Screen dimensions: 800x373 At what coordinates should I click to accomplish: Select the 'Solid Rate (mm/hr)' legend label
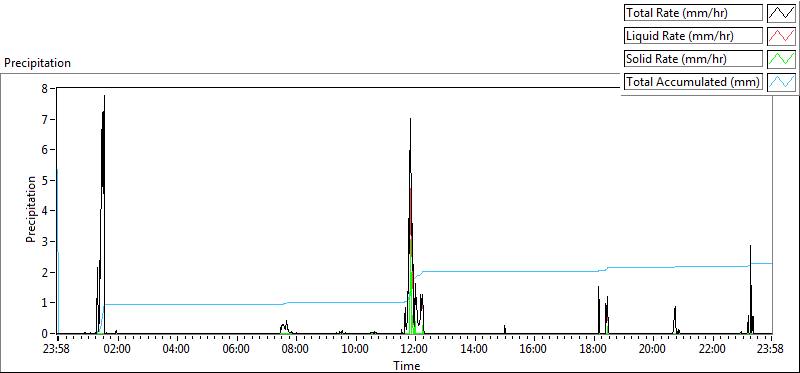pos(693,58)
